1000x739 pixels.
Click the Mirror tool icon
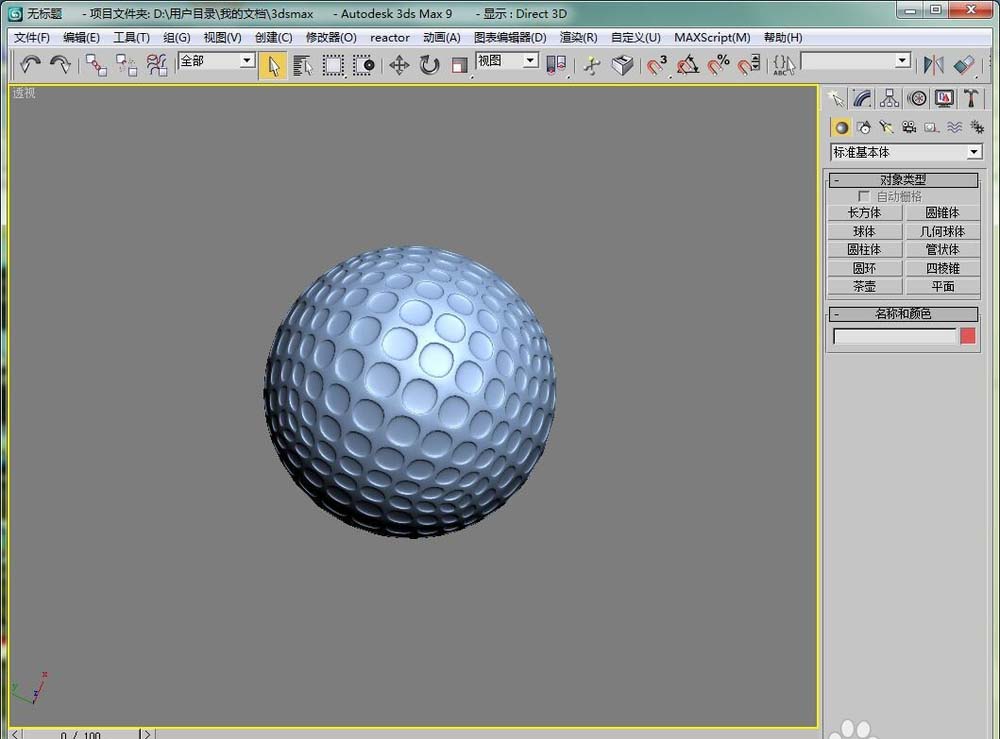tap(933, 65)
